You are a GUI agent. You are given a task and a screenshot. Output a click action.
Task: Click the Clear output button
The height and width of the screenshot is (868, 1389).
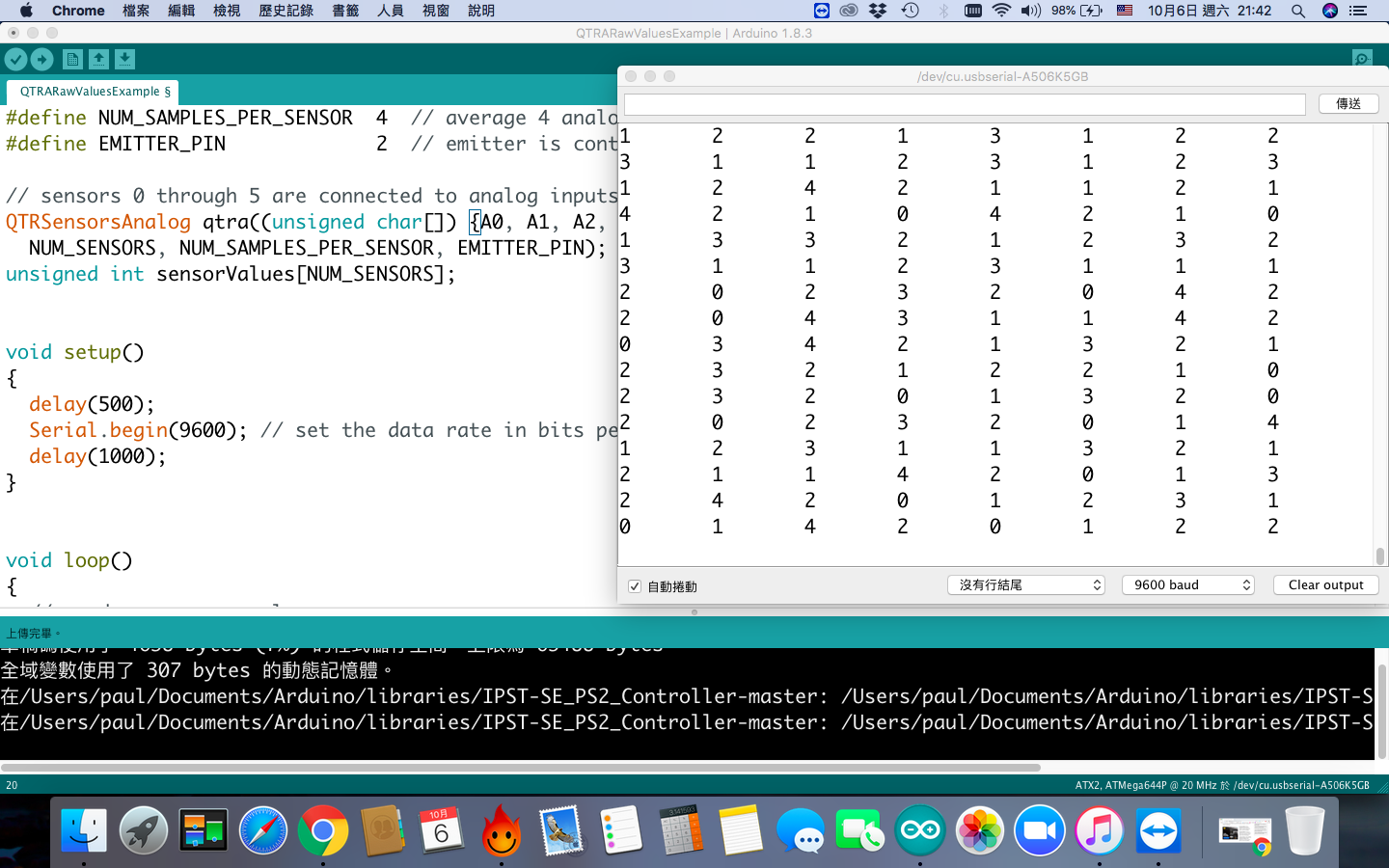[1325, 585]
